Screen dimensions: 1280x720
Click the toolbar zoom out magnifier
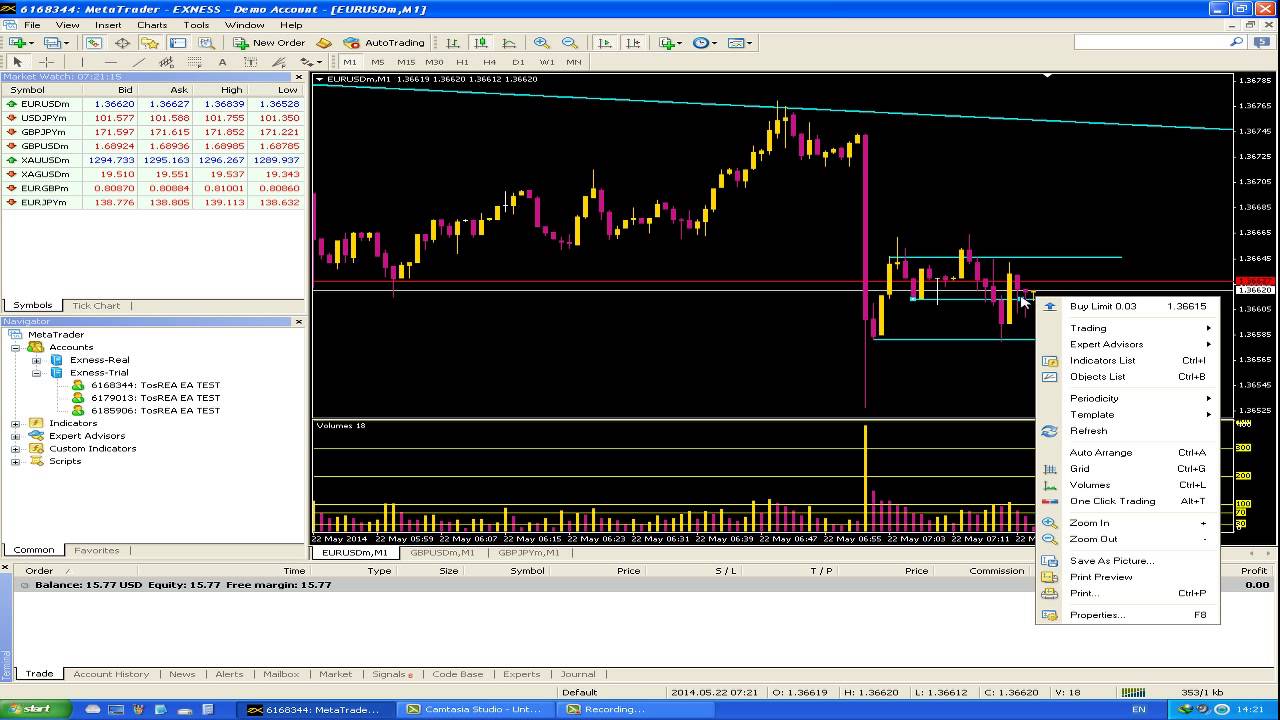[x=569, y=43]
